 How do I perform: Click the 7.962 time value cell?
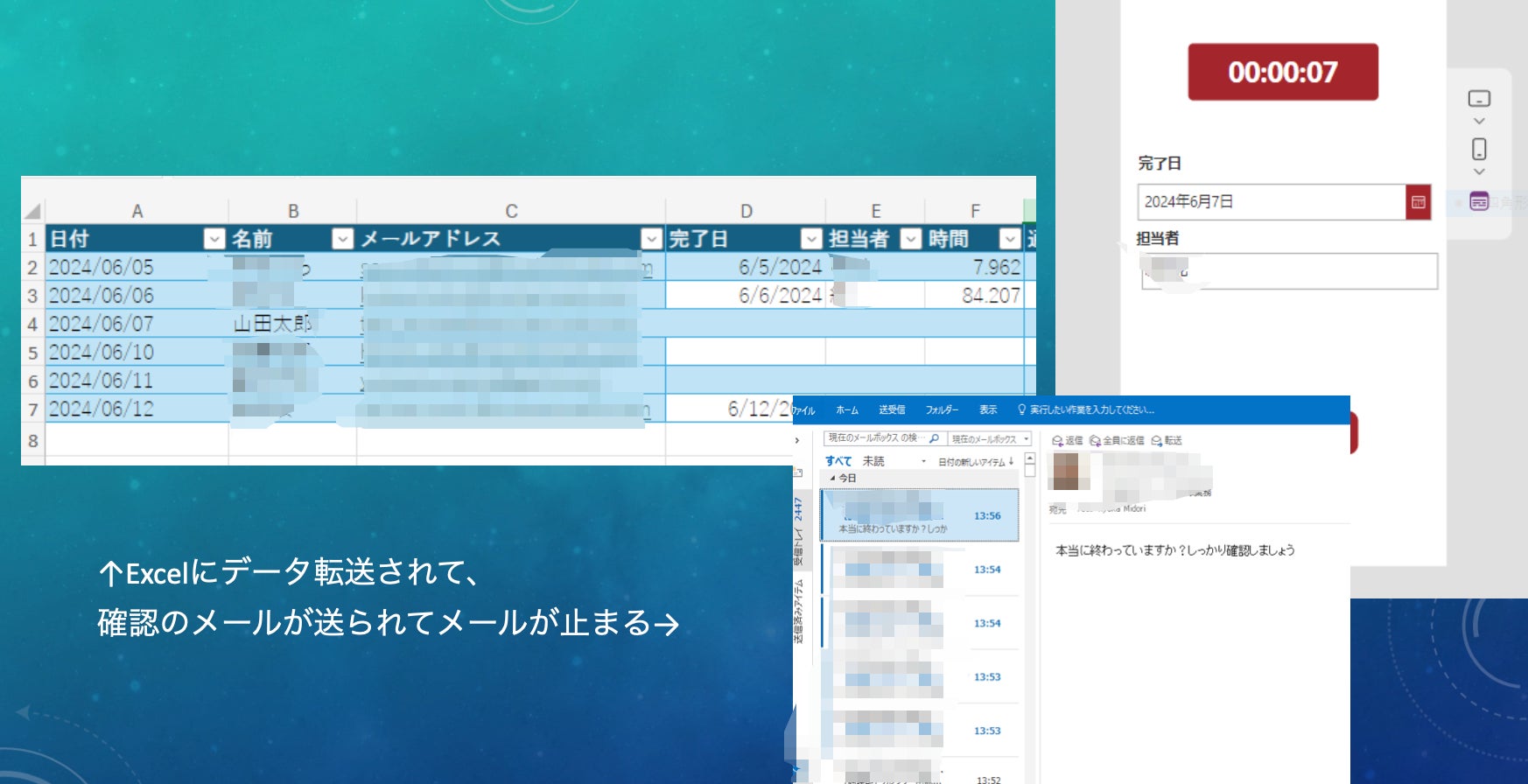tap(974, 267)
